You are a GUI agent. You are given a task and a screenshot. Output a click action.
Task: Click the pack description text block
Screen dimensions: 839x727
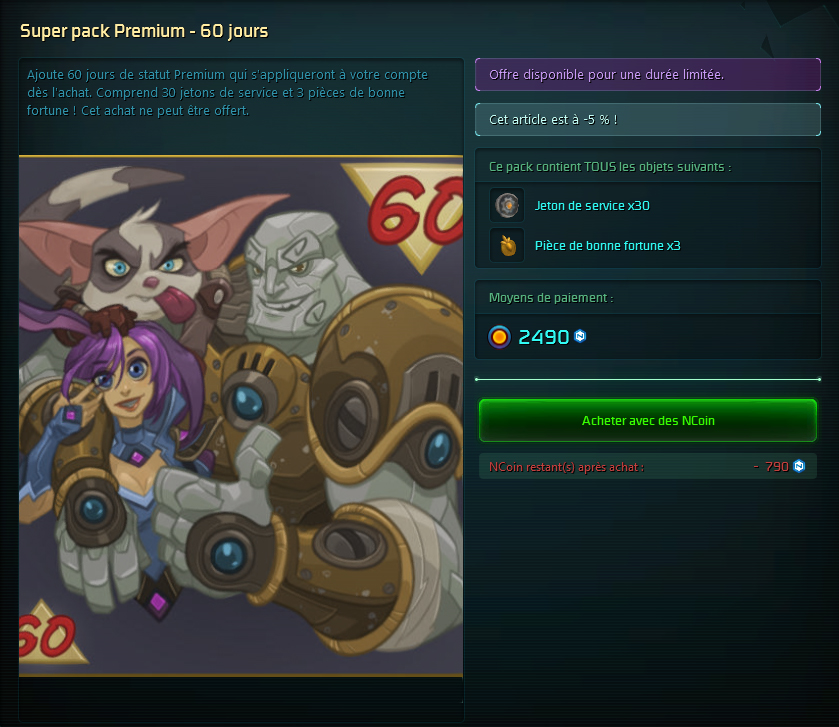227,93
